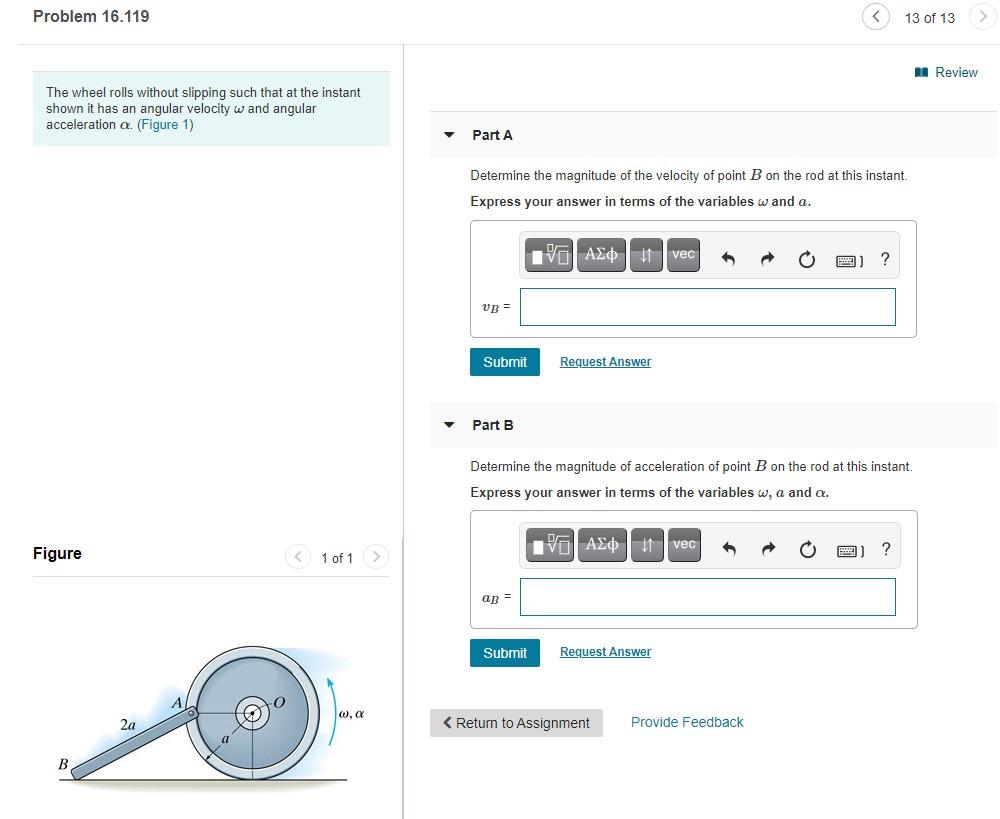Screen dimensions: 1000x819
Task: Open the ΑΣφ symbols palette in Part B
Action: [x=602, y=545]
